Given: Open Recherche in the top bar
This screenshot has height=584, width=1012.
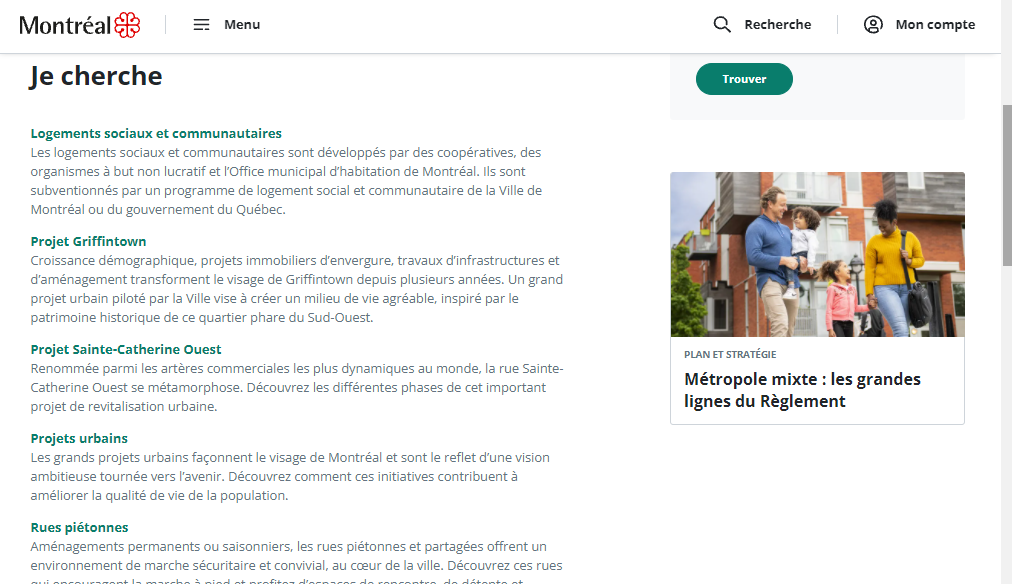Looking at the screenshot, I should [778, 25].
